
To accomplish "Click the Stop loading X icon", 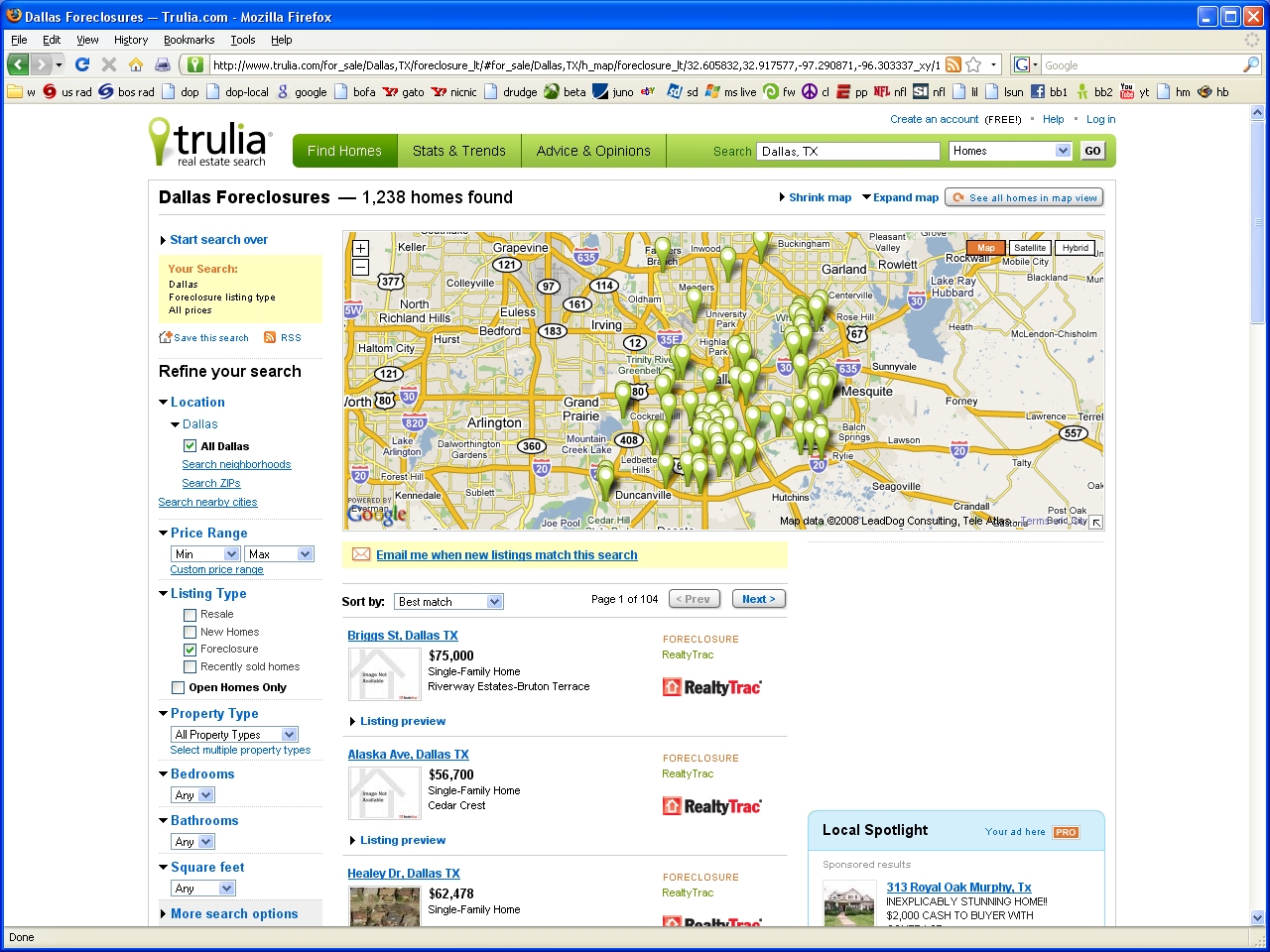I will click(109, 64).
